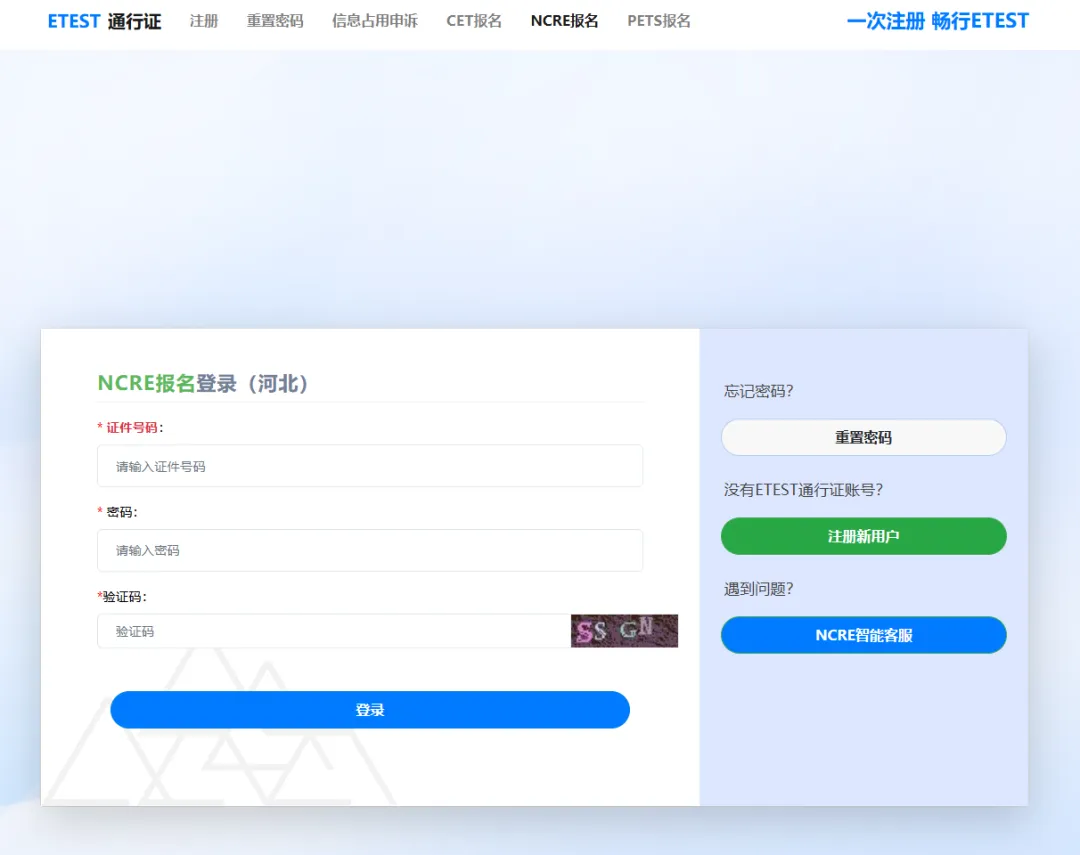Select NCRE报名 navigation tab
This screenshot has width=1080, height=855.
click(x=564, y=21)
